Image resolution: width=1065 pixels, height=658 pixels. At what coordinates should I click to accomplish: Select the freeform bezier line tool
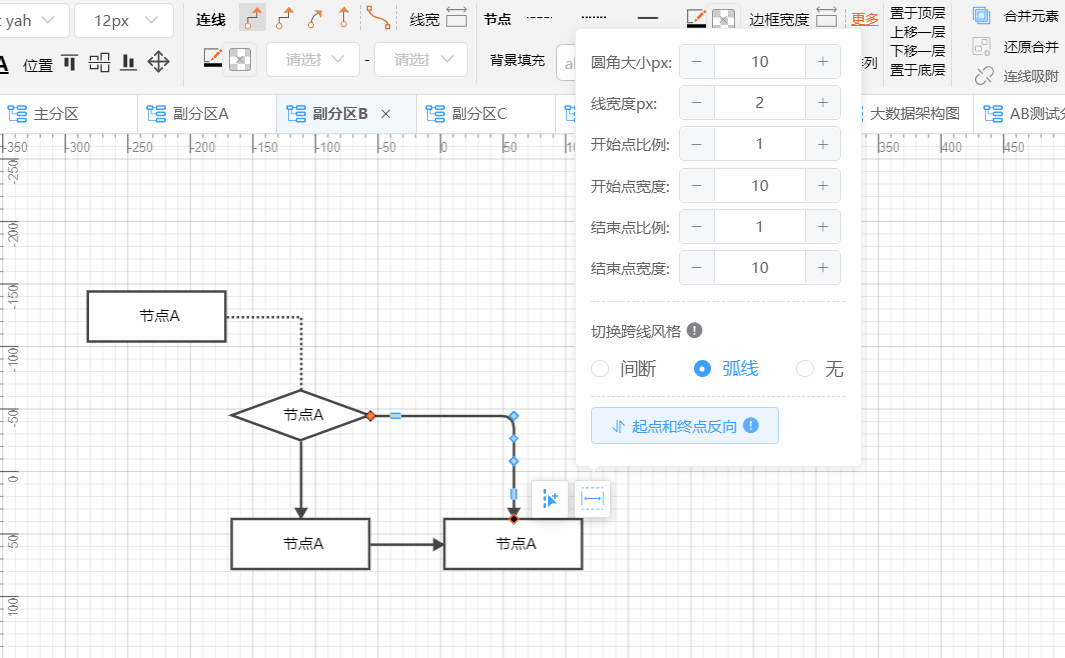coord(378,17)
